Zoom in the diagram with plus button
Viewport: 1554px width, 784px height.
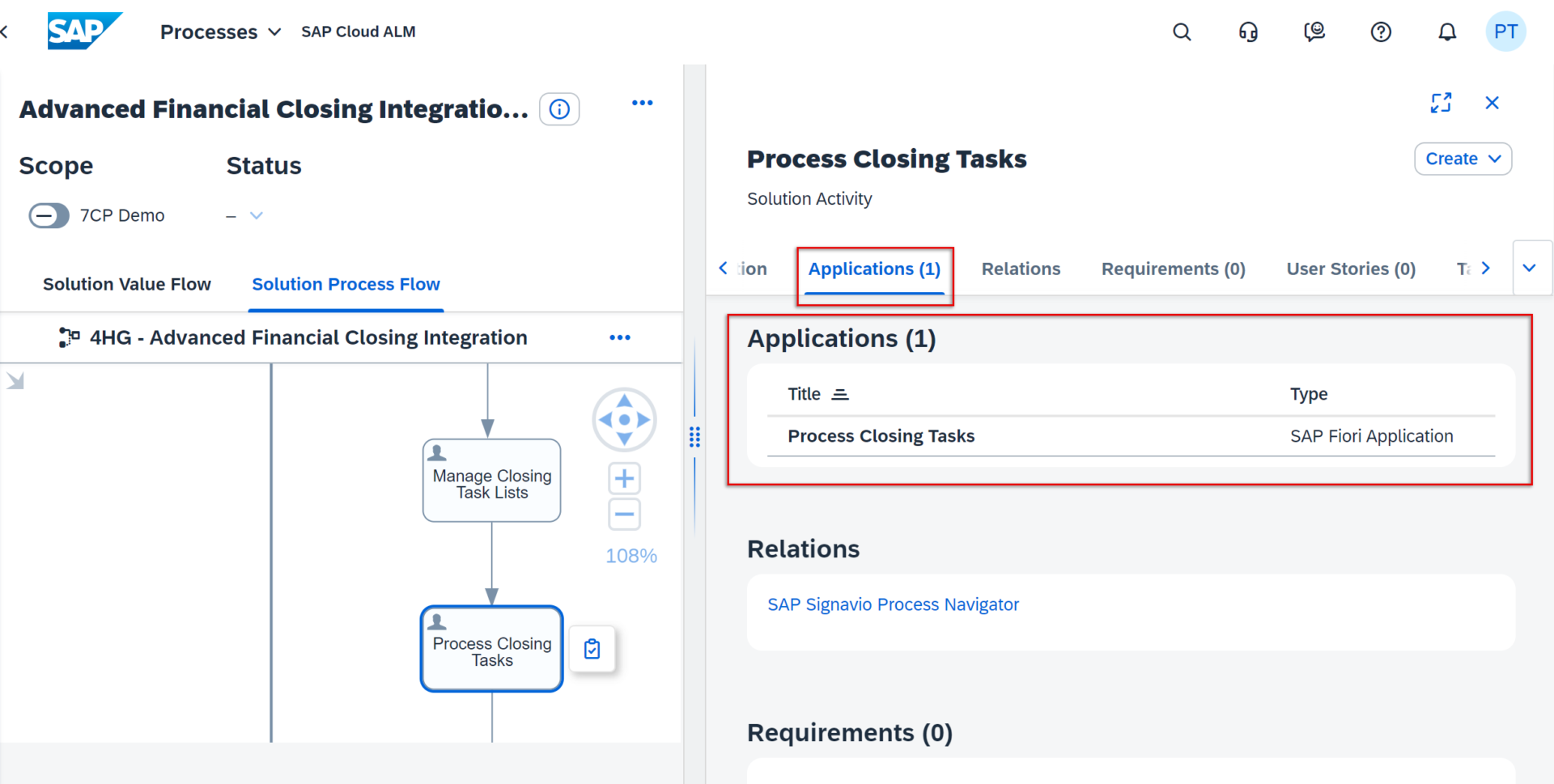click(x=624, y=479)
